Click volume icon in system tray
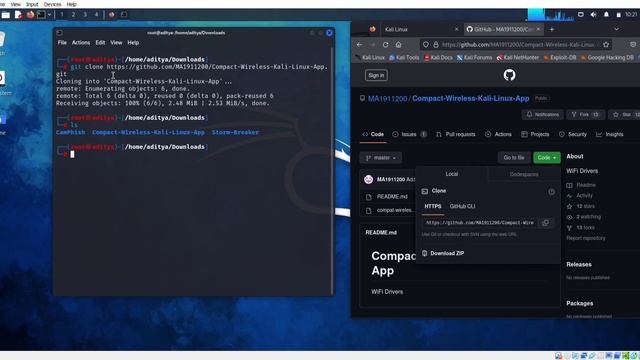Screen dimensions: 640x360 (593, 15)
